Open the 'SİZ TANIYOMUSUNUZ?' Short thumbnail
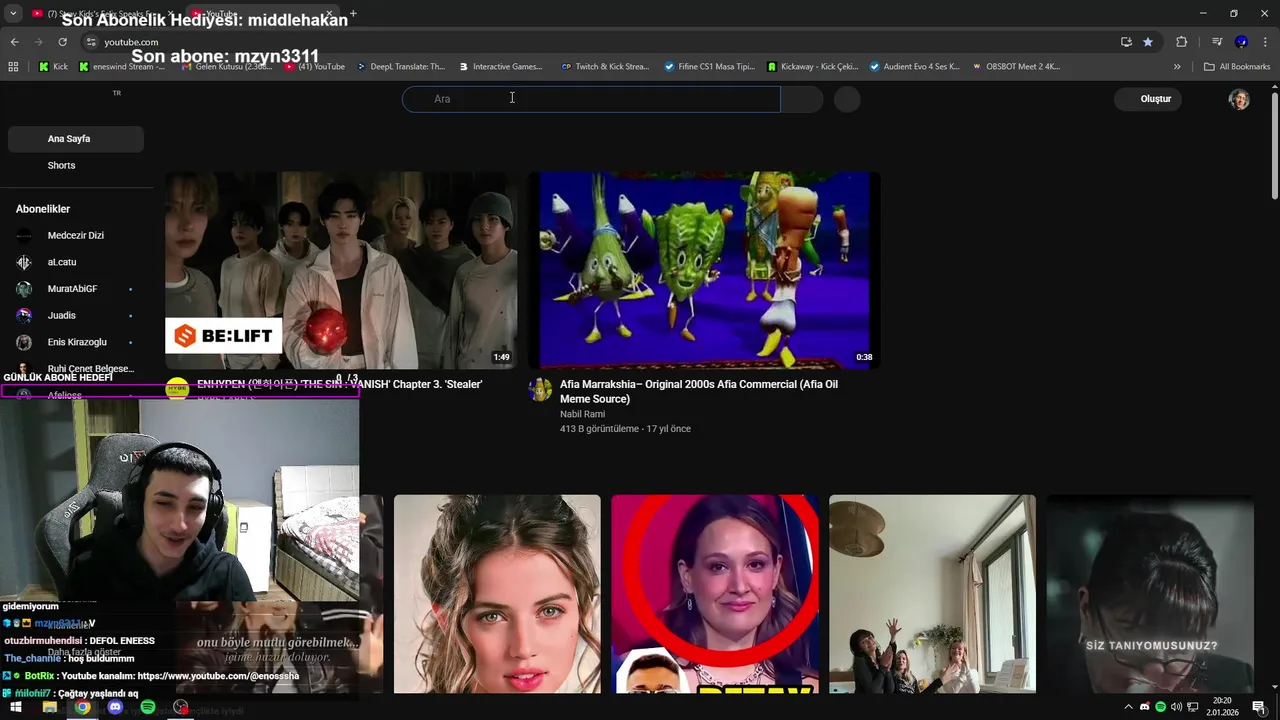Image resolution: width=1280 pixels, height=720 pixels. click(x=1150, y=594)
